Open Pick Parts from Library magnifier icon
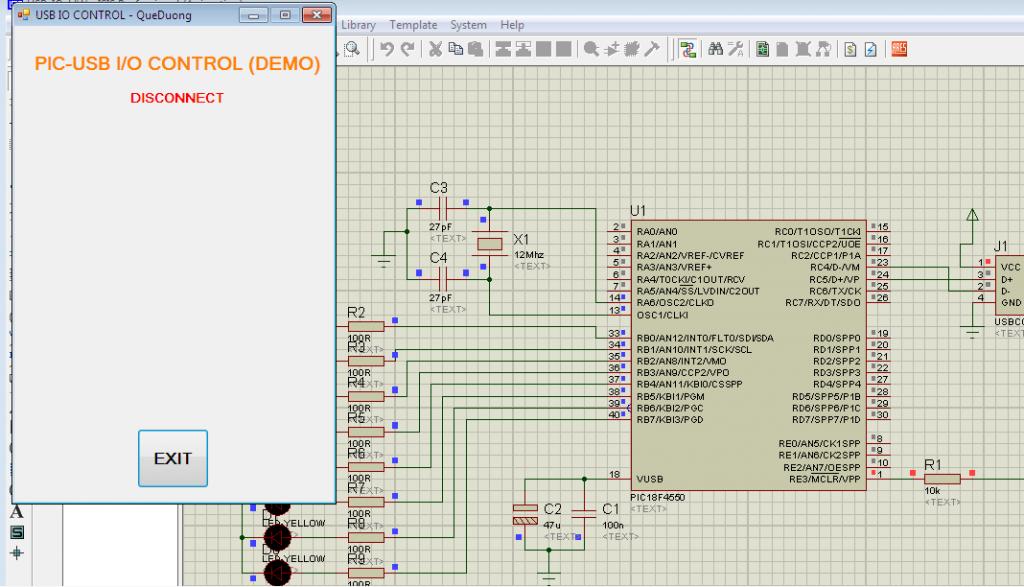 (x=591, y=49)
